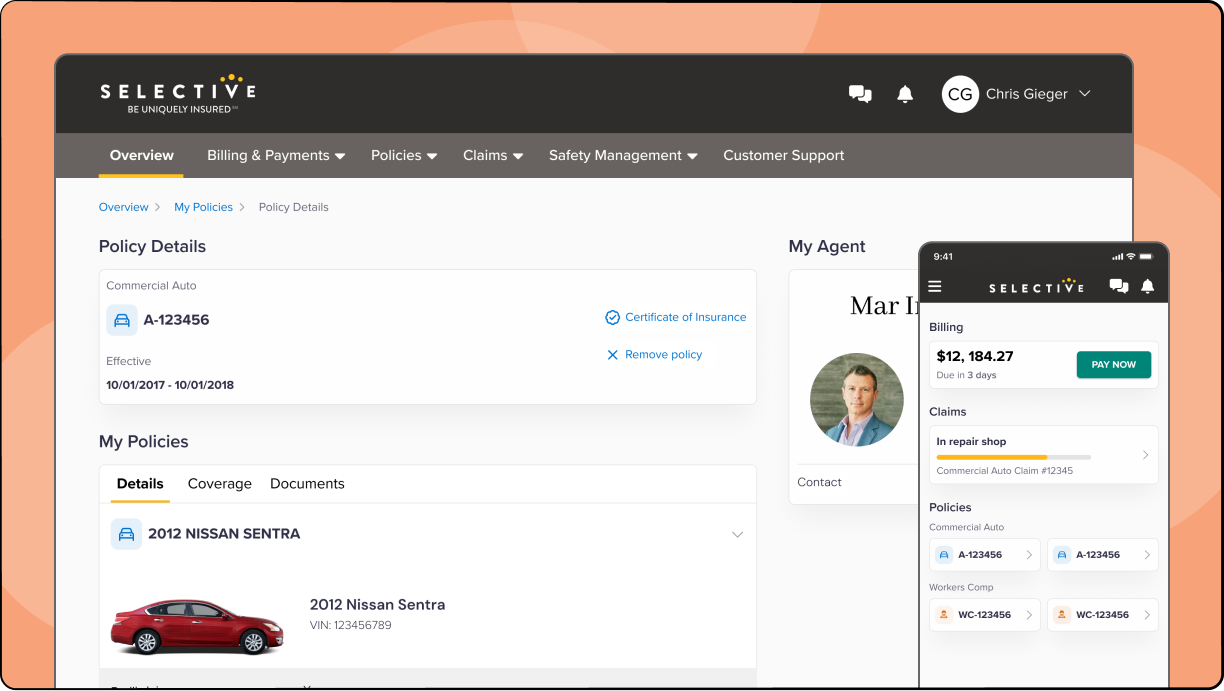
Task: Open the Safety Management menu
Action: pyautogui.click(x=622, y=155)
